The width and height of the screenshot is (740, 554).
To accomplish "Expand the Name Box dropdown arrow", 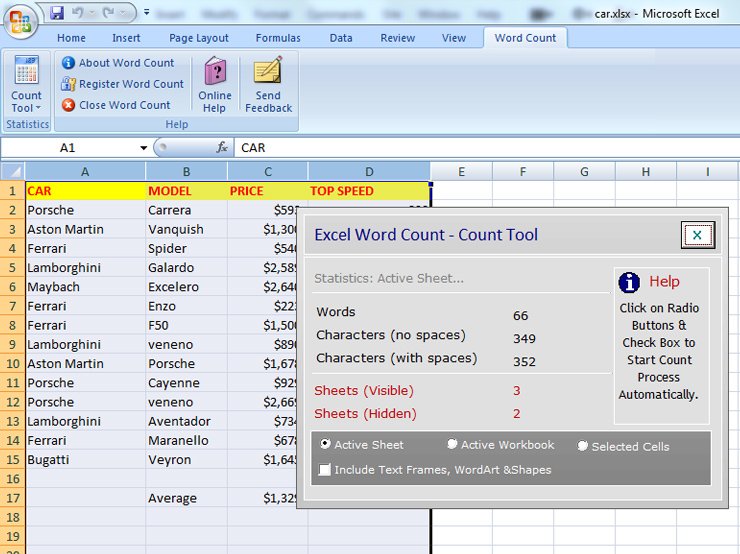I will click(143, 148).
